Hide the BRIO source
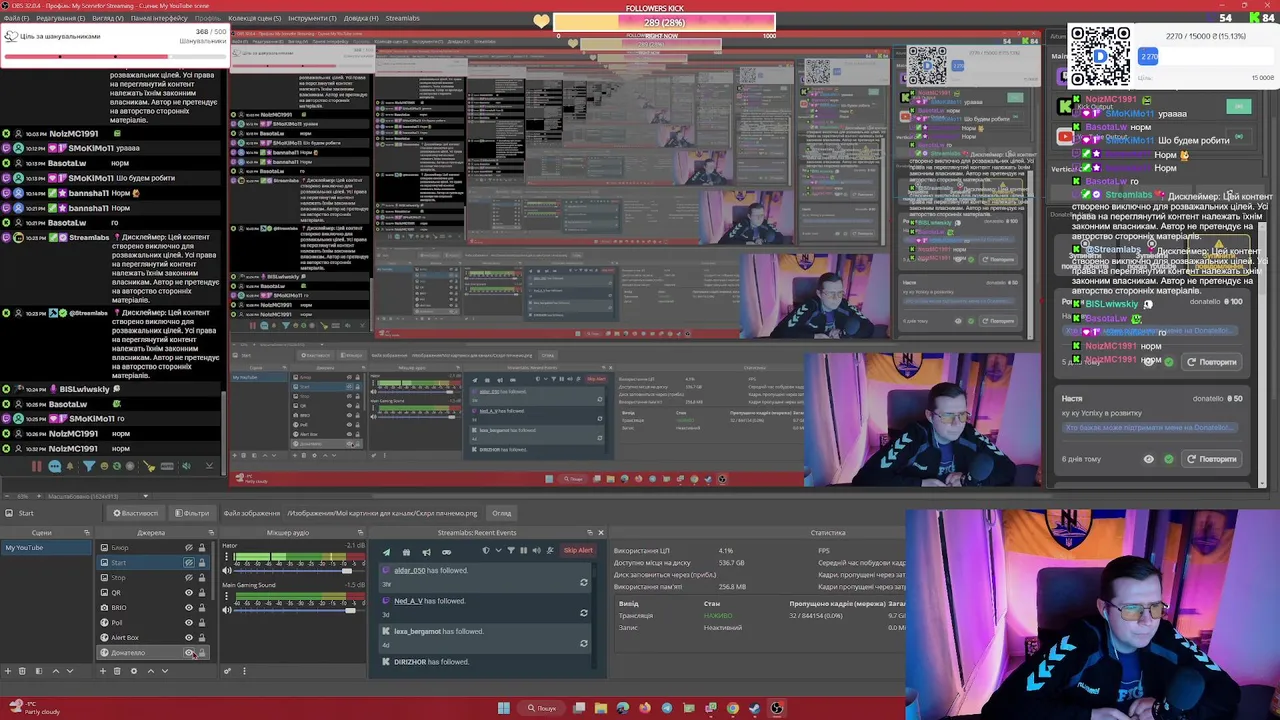Viewport: 1280px width, 720px height. tap(189, 608)
